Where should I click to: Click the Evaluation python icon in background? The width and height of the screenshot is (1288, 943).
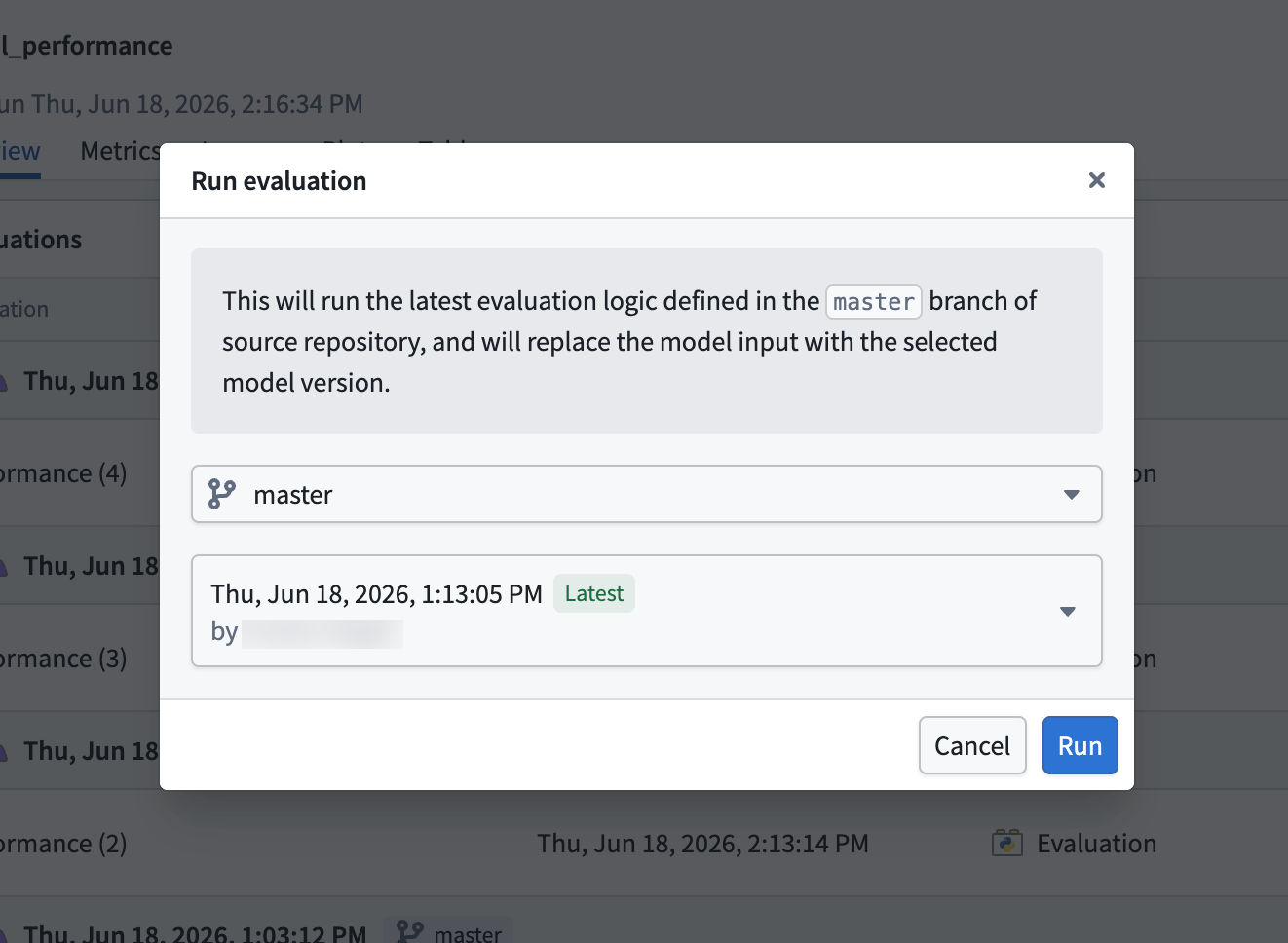point(1006,843)
